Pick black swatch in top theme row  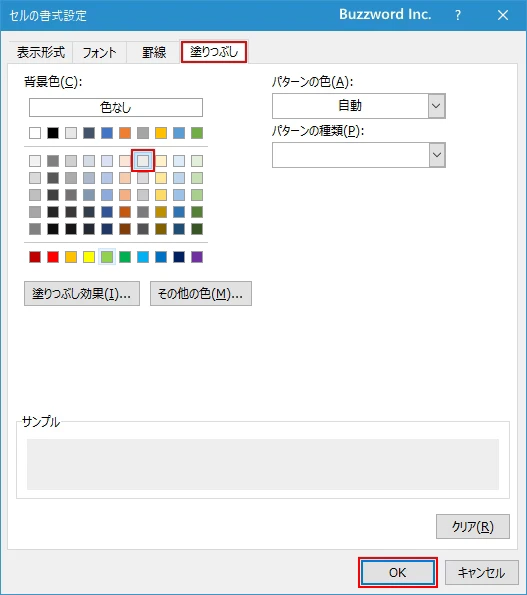[x=53, y=133]
